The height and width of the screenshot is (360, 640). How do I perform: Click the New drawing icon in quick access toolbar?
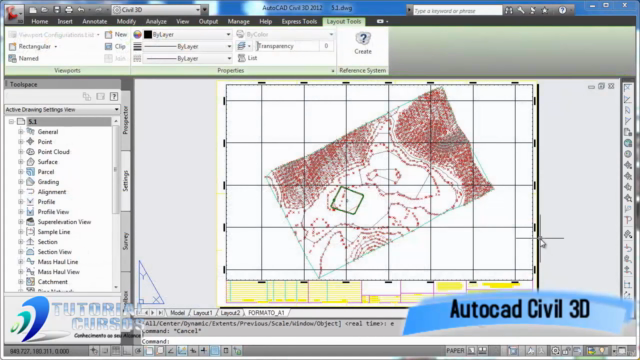point(33,9)
